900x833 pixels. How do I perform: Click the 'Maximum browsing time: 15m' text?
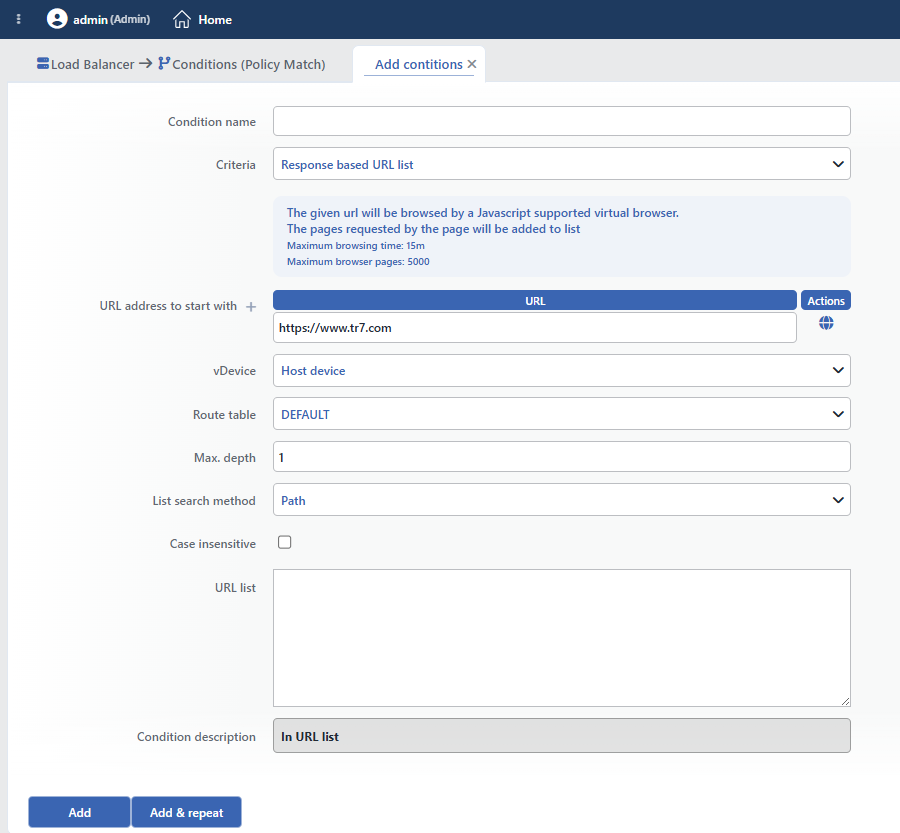pos(356,246)
